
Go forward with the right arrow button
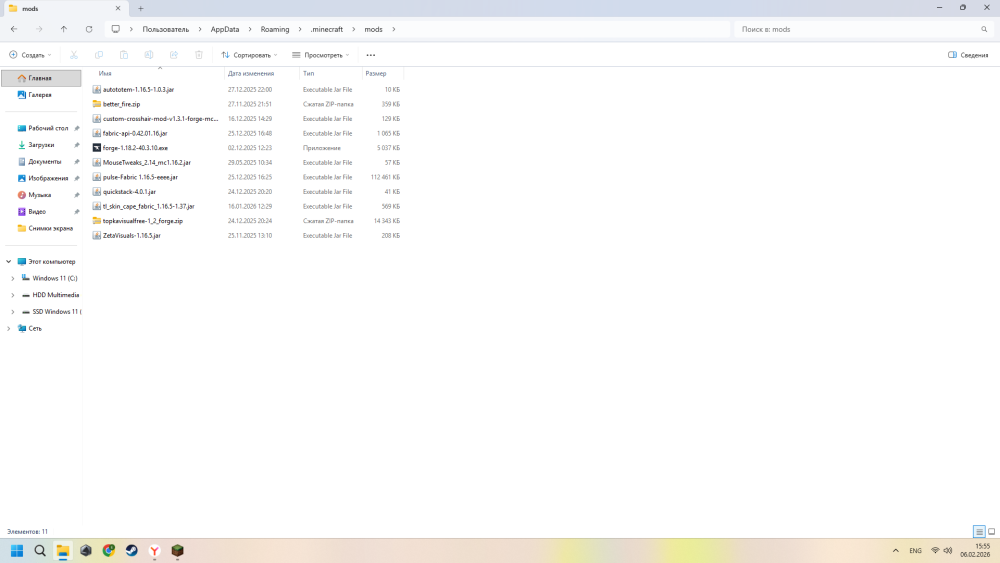coord(39,29)
